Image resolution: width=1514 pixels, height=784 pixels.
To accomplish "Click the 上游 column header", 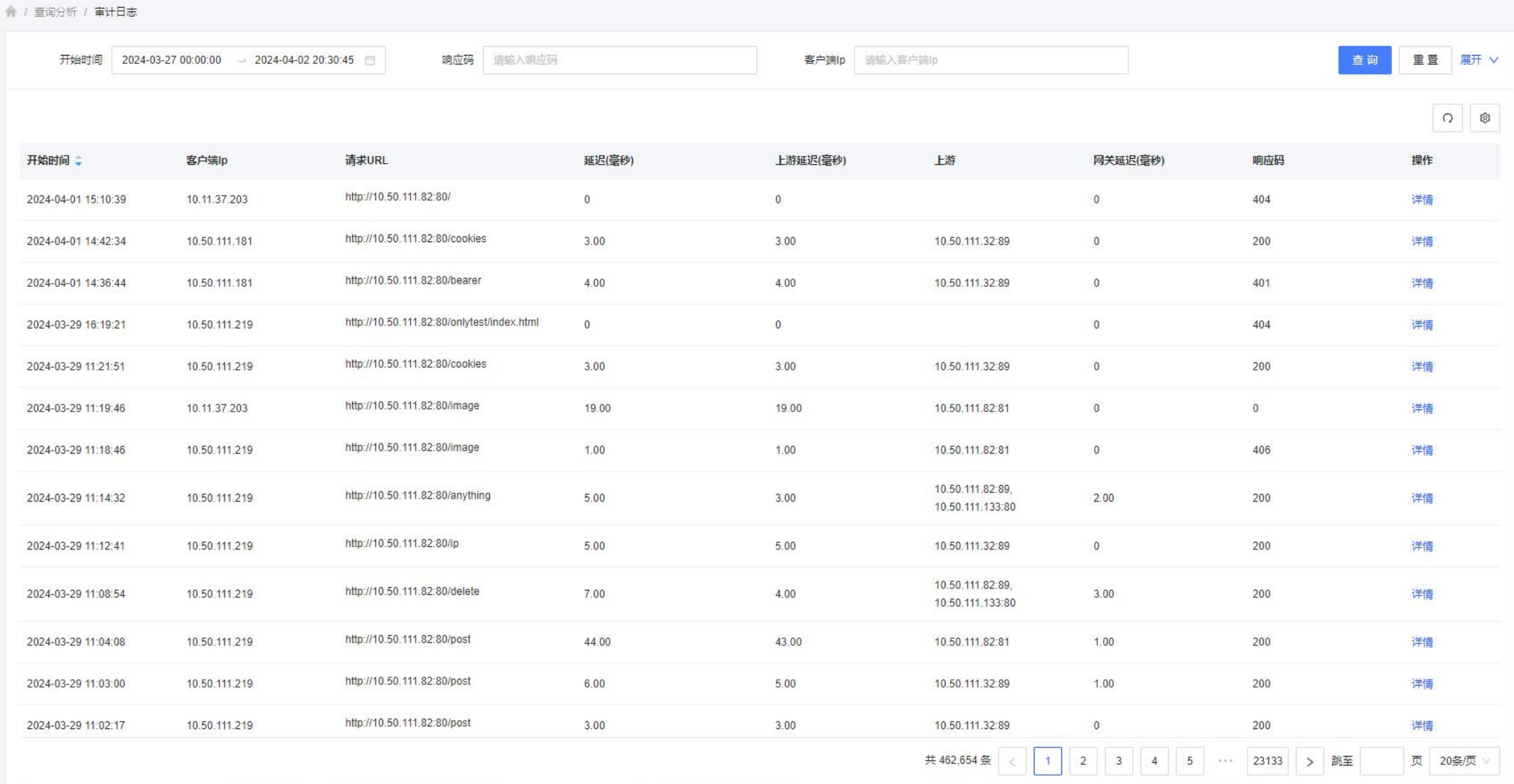I will (x=944, y=160).
